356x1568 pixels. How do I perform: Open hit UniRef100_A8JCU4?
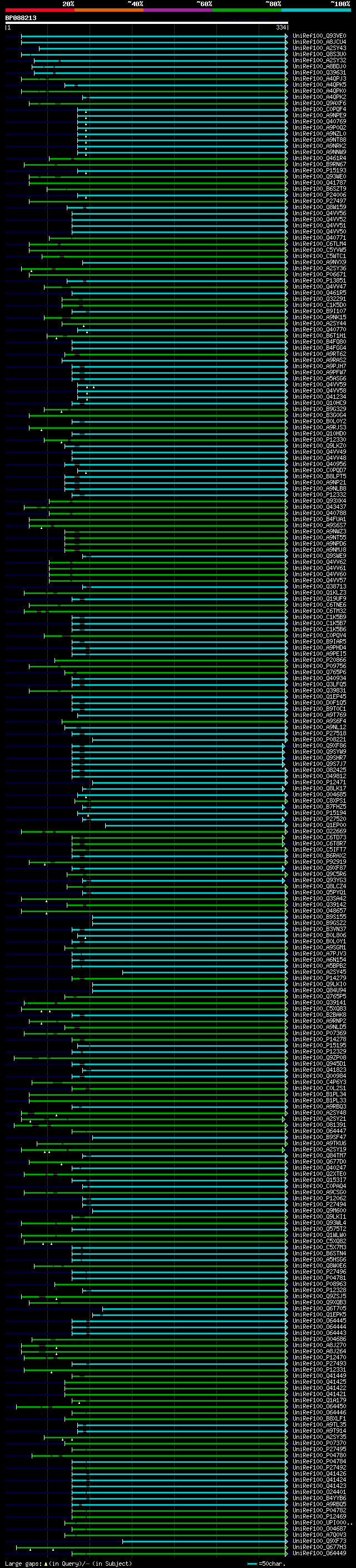click(x=319, y=42)
